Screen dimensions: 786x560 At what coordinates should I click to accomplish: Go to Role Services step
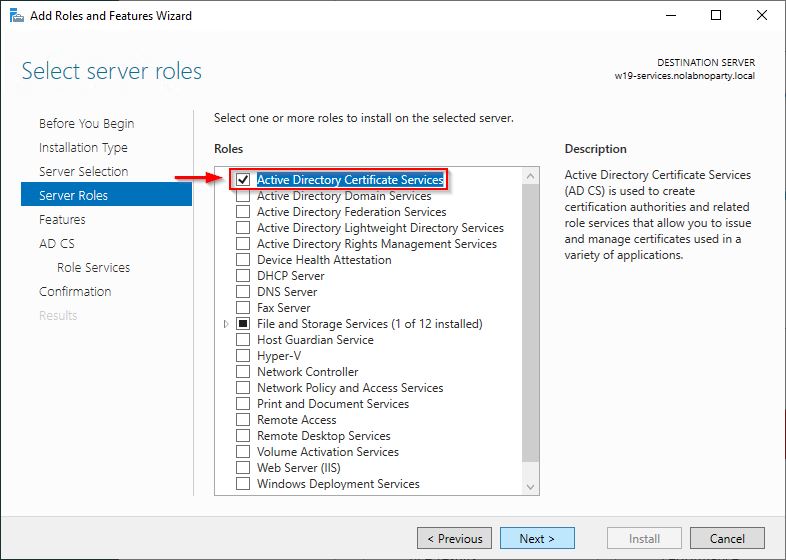[93, 268]
